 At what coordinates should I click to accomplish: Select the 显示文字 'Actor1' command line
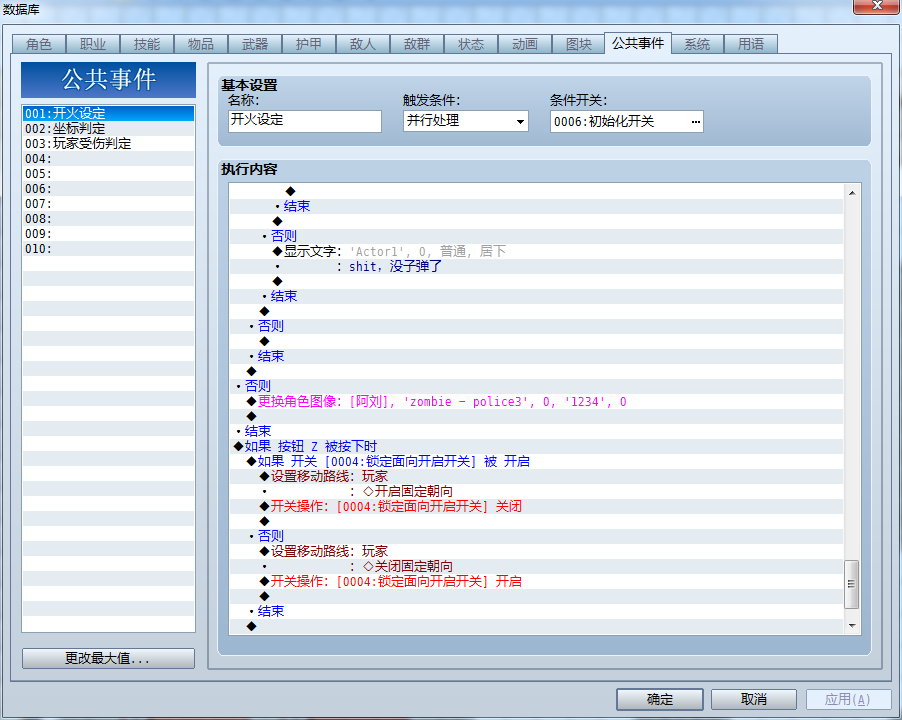pos(536,251)
